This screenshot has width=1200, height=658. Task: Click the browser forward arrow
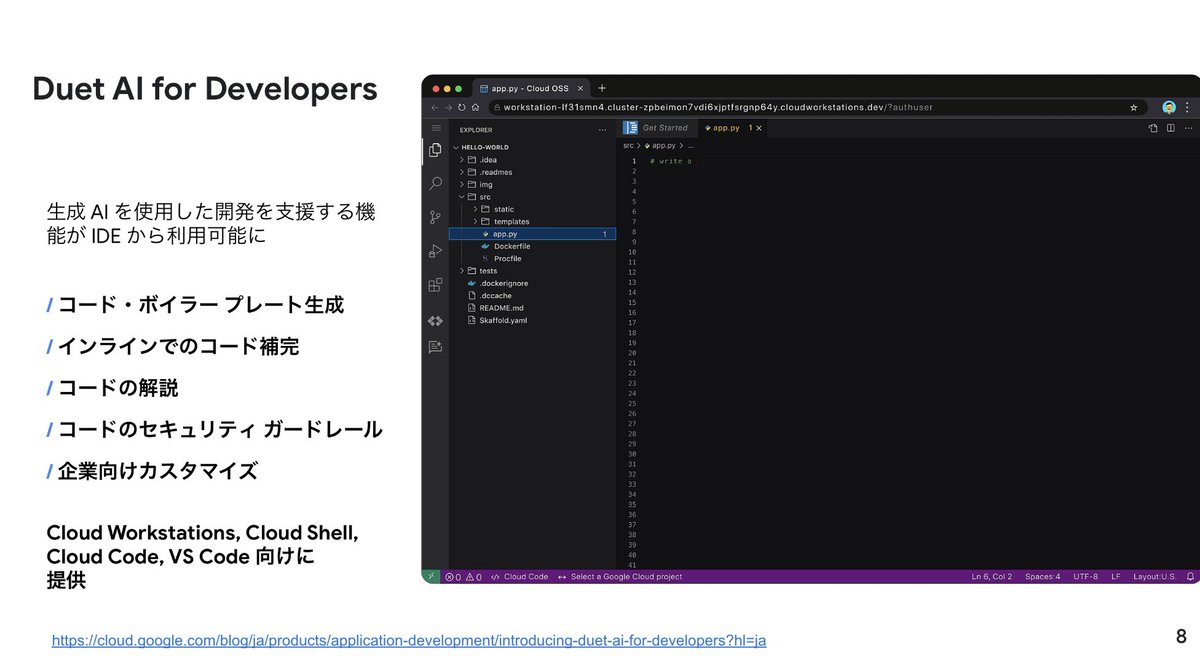tap(448, 107)
